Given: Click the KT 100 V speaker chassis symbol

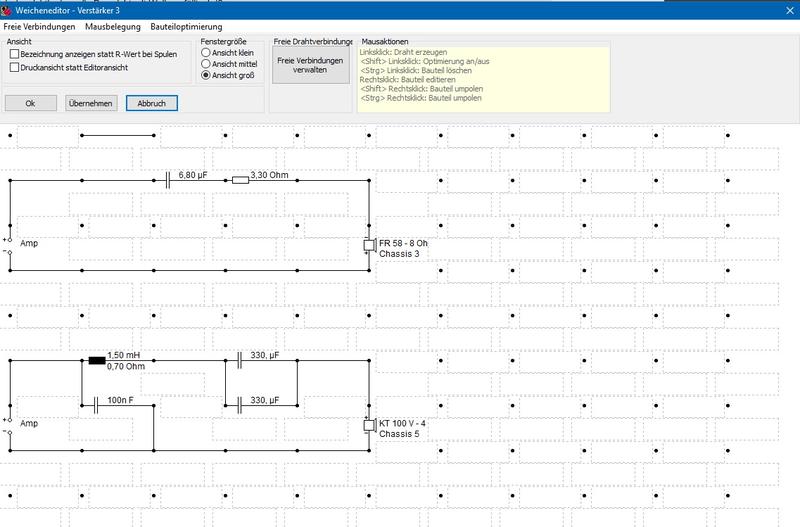Looking at the screenshot, I should [368, 427].
